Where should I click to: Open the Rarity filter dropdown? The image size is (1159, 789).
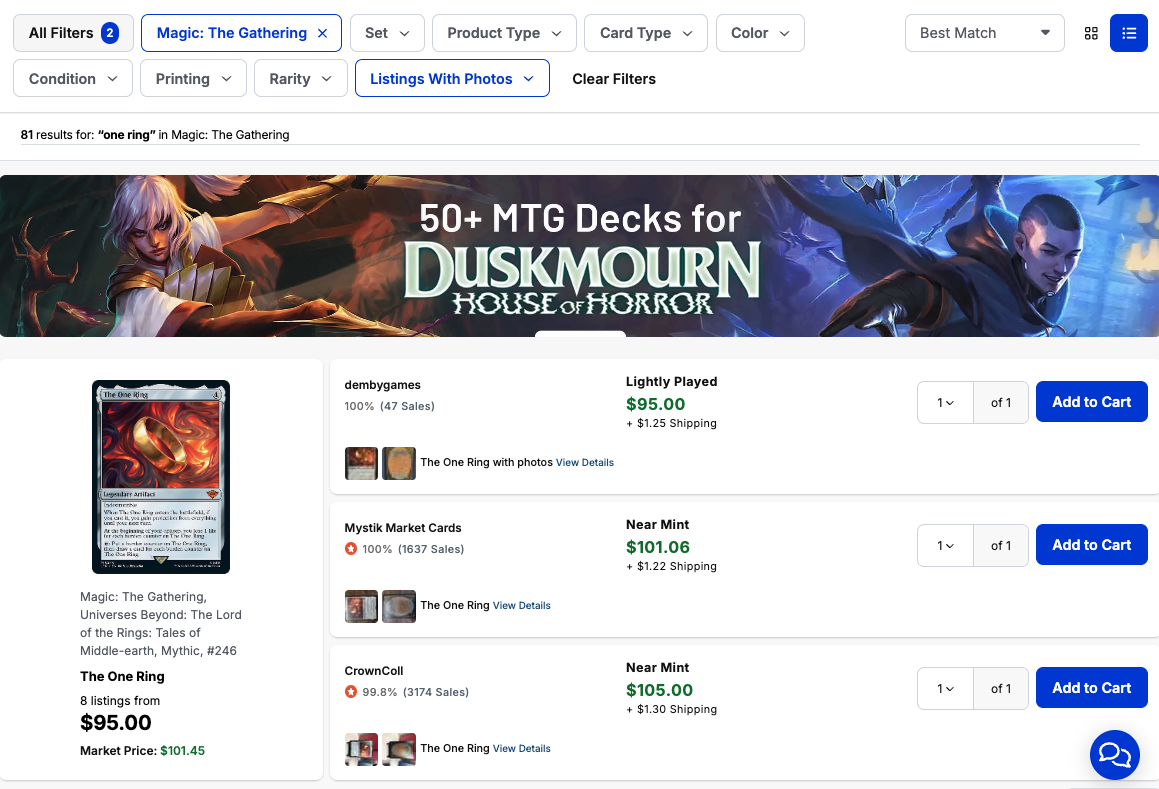[x=300, y=79]
